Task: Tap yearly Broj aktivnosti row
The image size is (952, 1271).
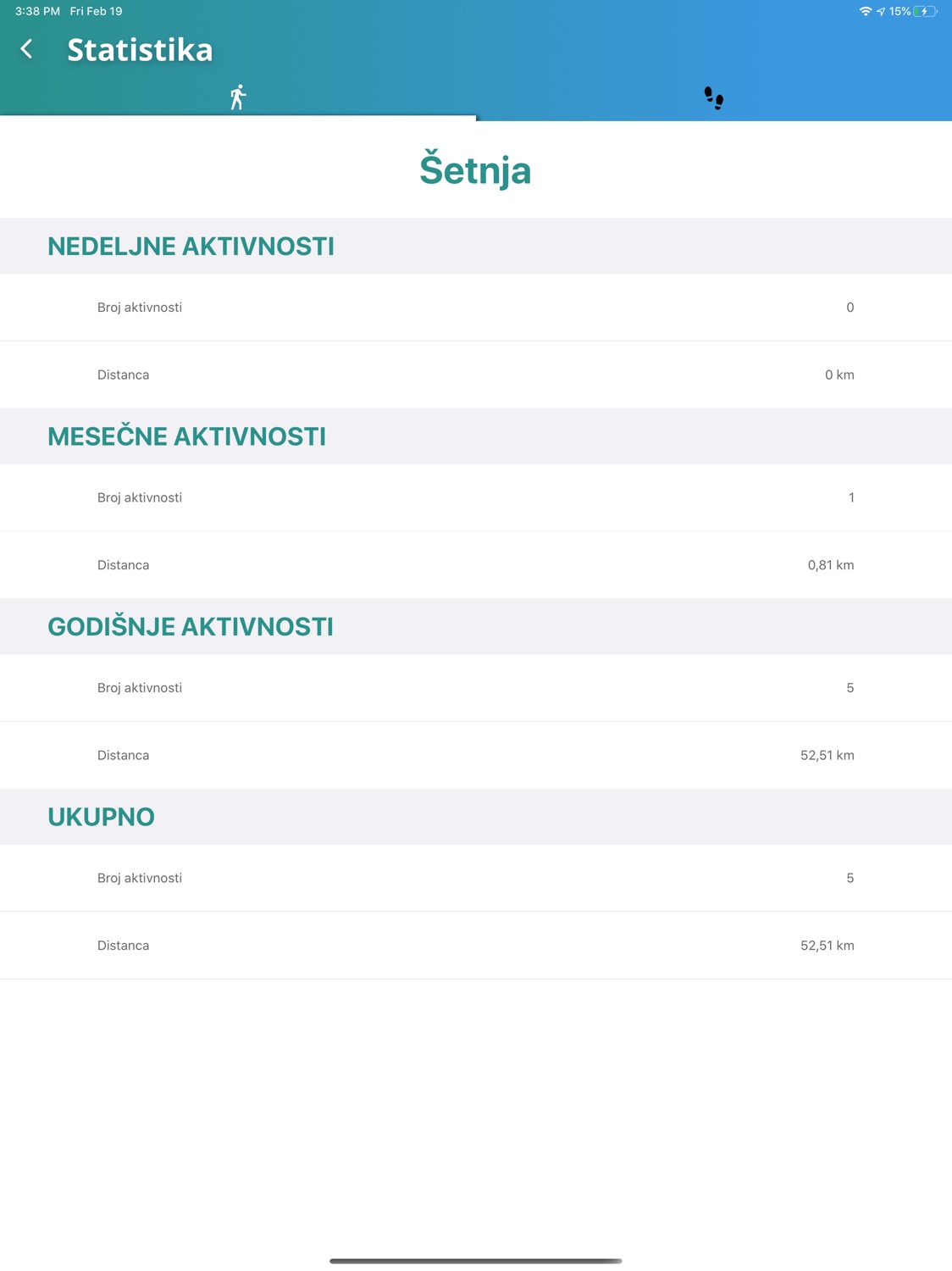Action: point(476,688)
